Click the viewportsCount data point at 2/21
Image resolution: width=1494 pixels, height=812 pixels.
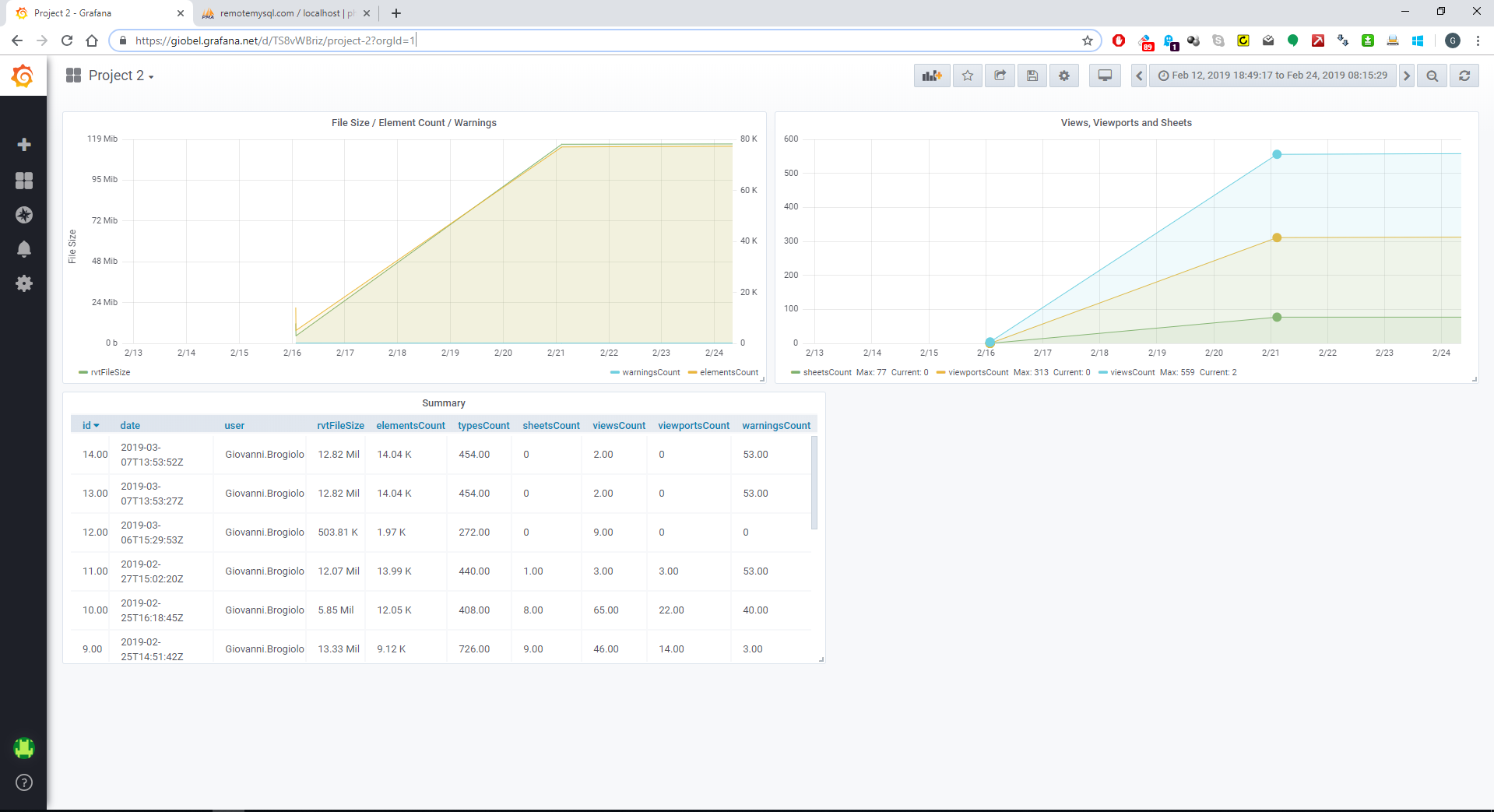(1277, 238)
